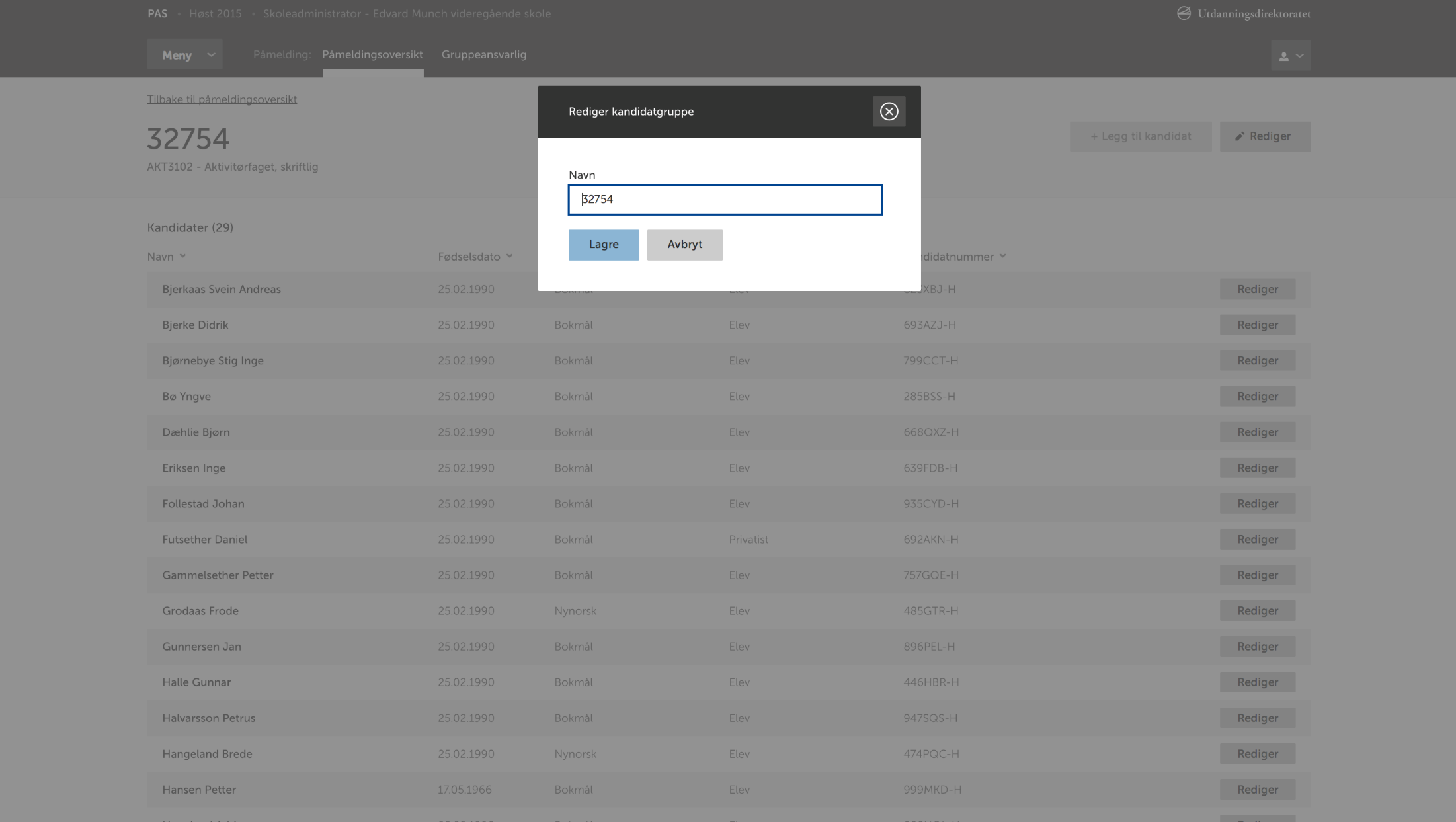This screenshot has width=1456, height=822.
Task: Edit candidate Bjørnebye Stig Inge
Action: [1257, 361]
